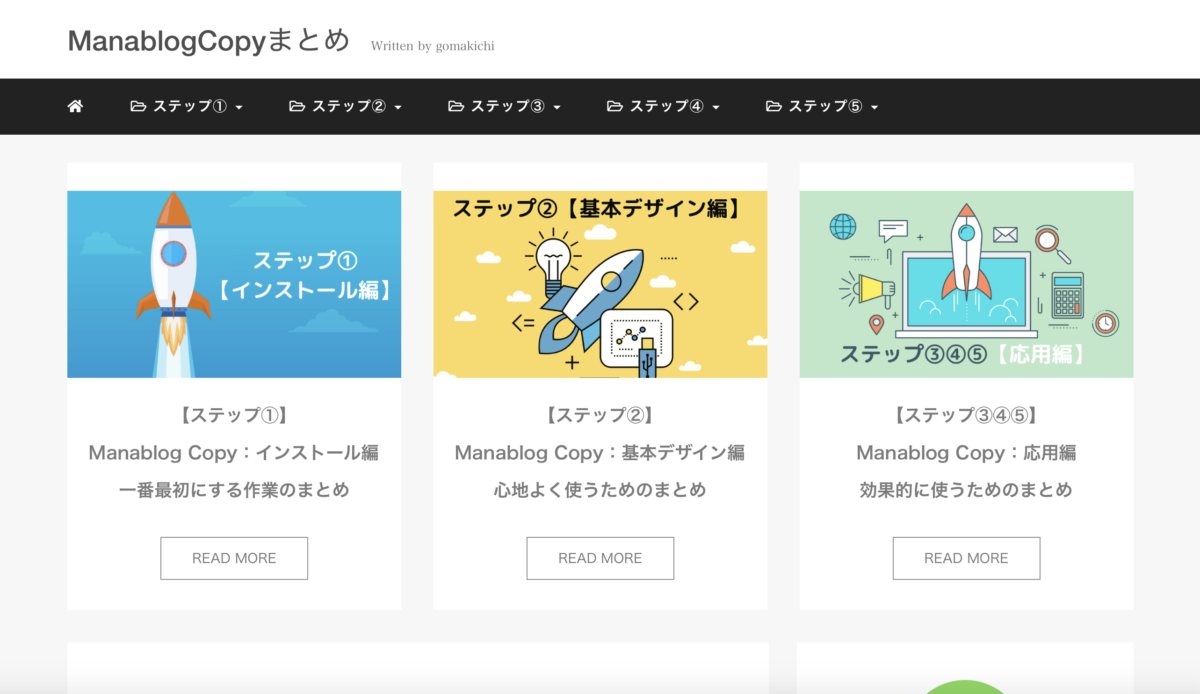Viewport: 1200px width, 694px height.
Task: Expand the ステップ① dropdown arrow
Action: point(239,107)
